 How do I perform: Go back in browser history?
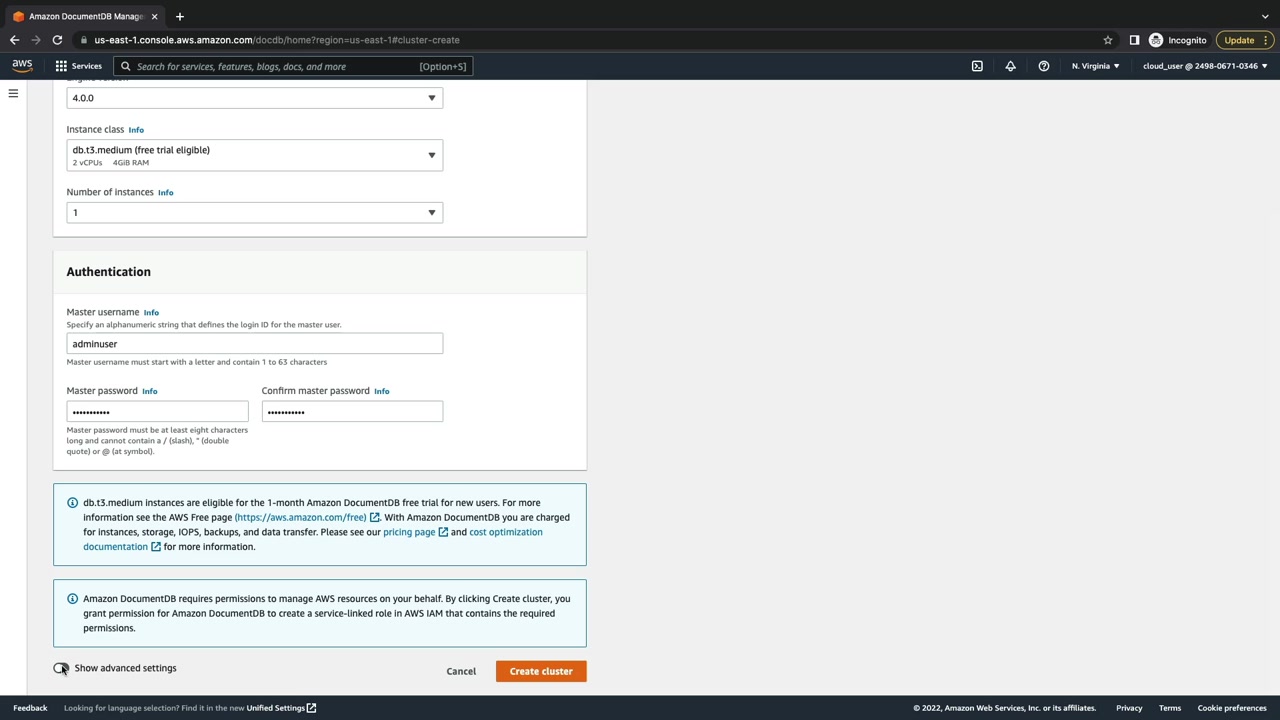(14, 40)
